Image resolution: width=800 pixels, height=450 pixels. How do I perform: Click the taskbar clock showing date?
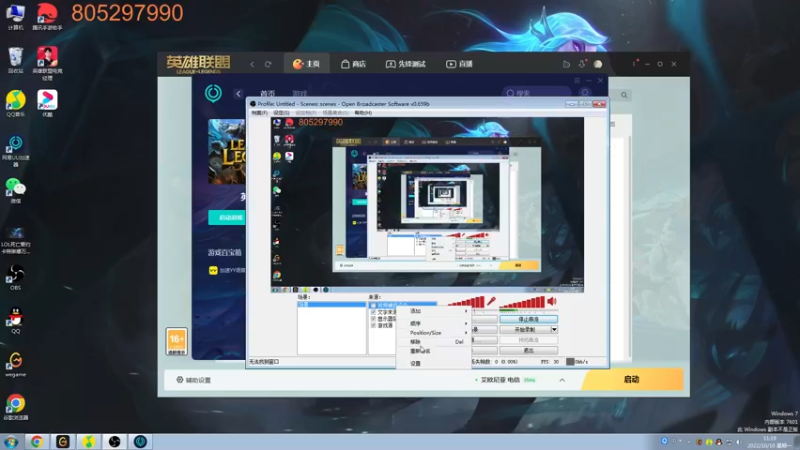click(x=770, y=442)
